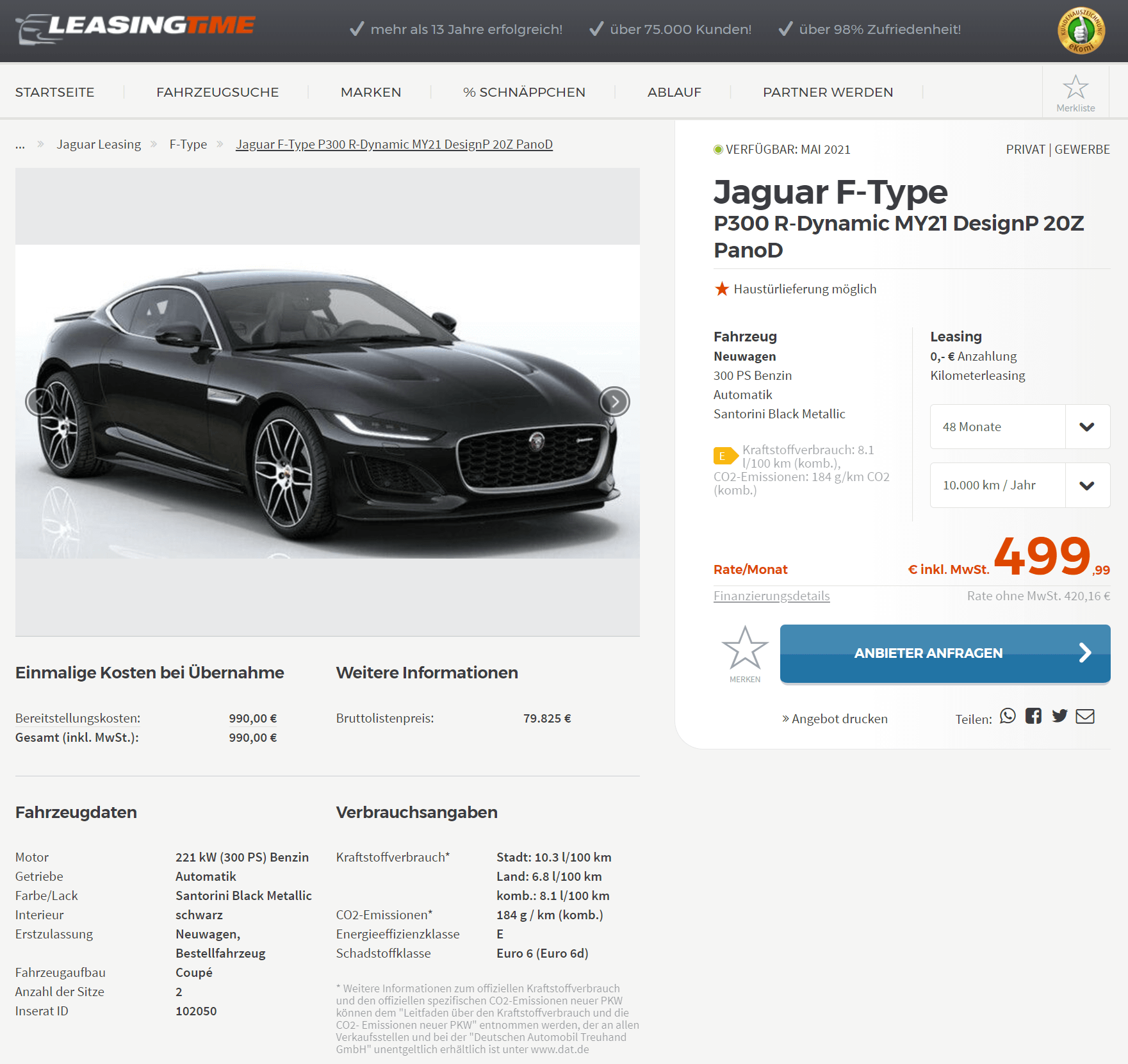Share offer on Twitter icon
Image resolution: width=1128 pixels, height=1064 pixels.
(x=1059, y=716)
